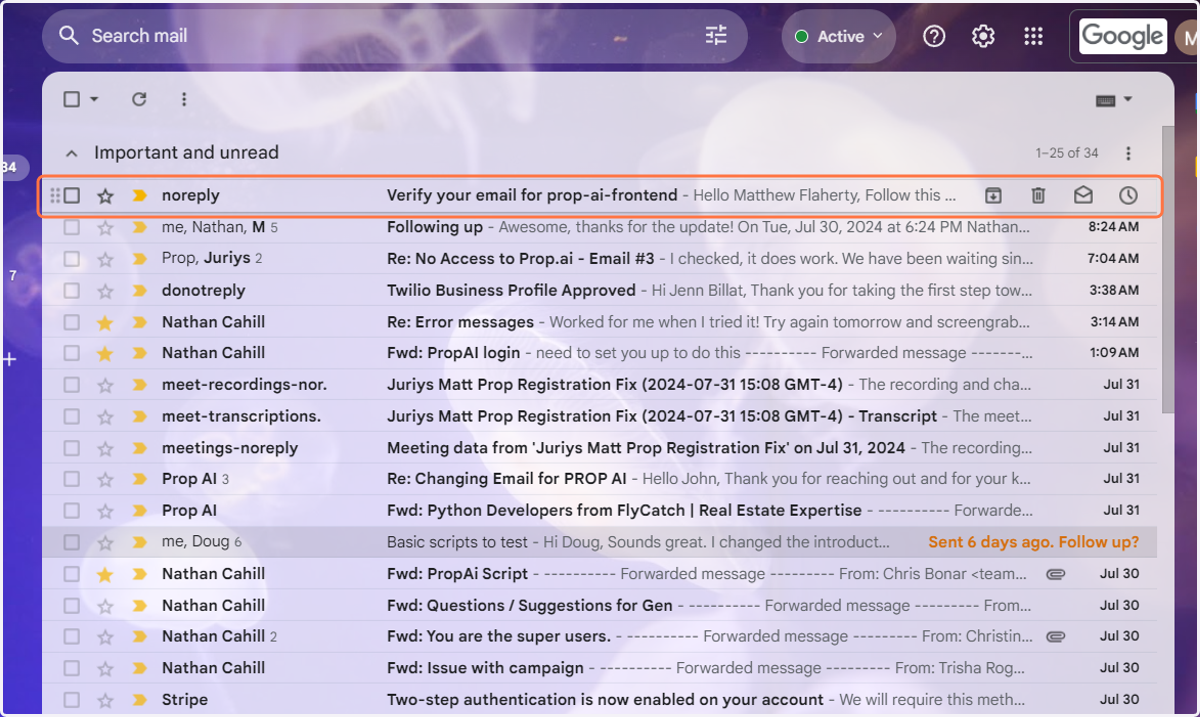Select the No Access to Prop.ai email checkbox
Viewport: 1200px width, 717px height.
tap(72, 259)
